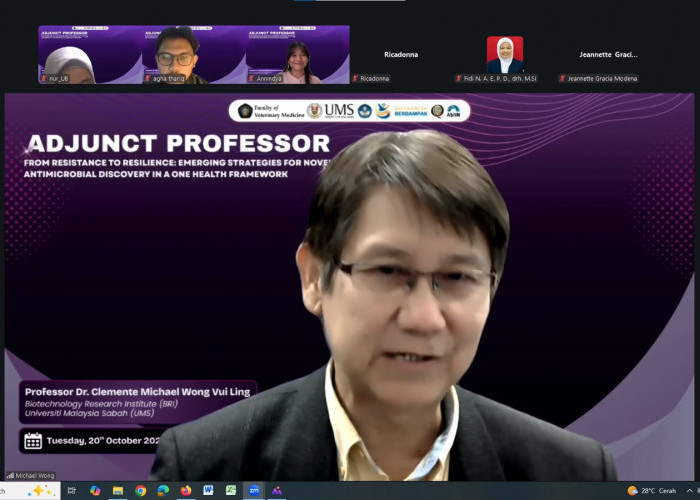This screenshot has width=700, height=500.
Task: Click the Michael Wong speaker name label
Action: click(x=35, y=476)
